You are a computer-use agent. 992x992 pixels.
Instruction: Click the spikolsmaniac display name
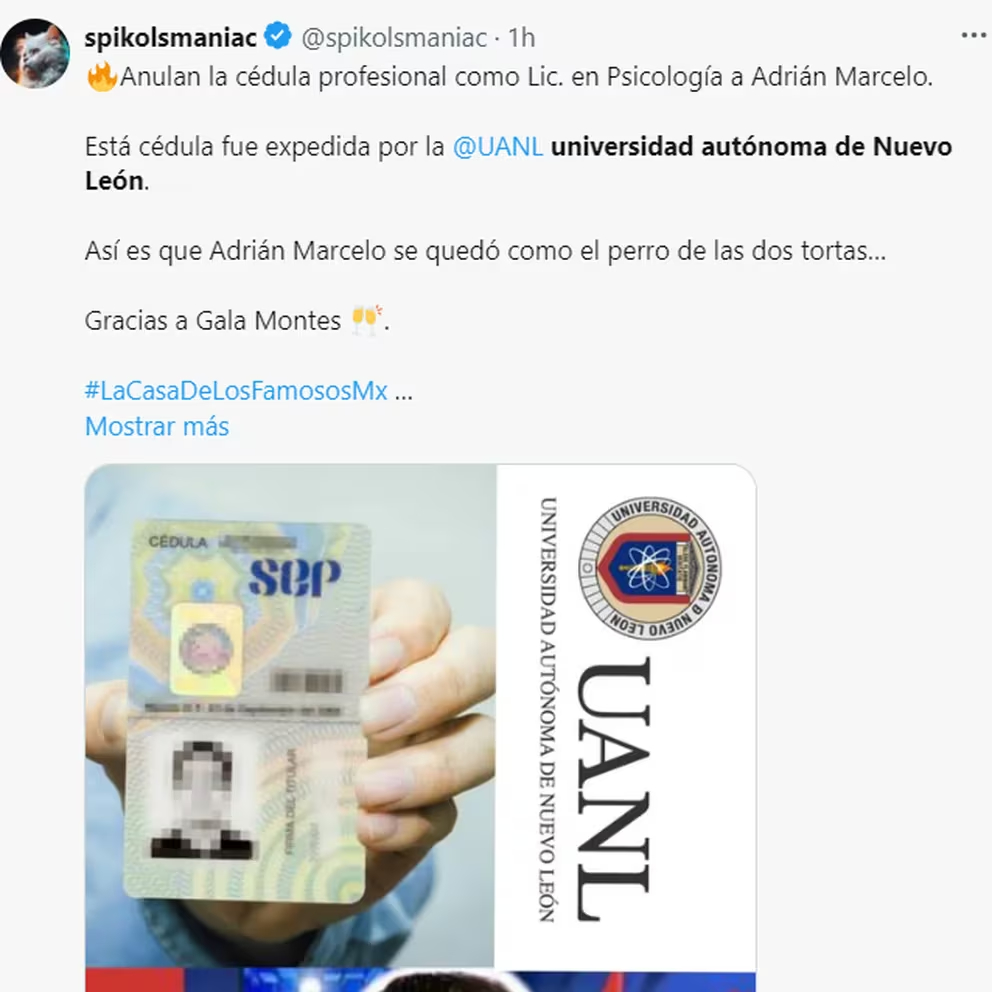coord(171,37)
